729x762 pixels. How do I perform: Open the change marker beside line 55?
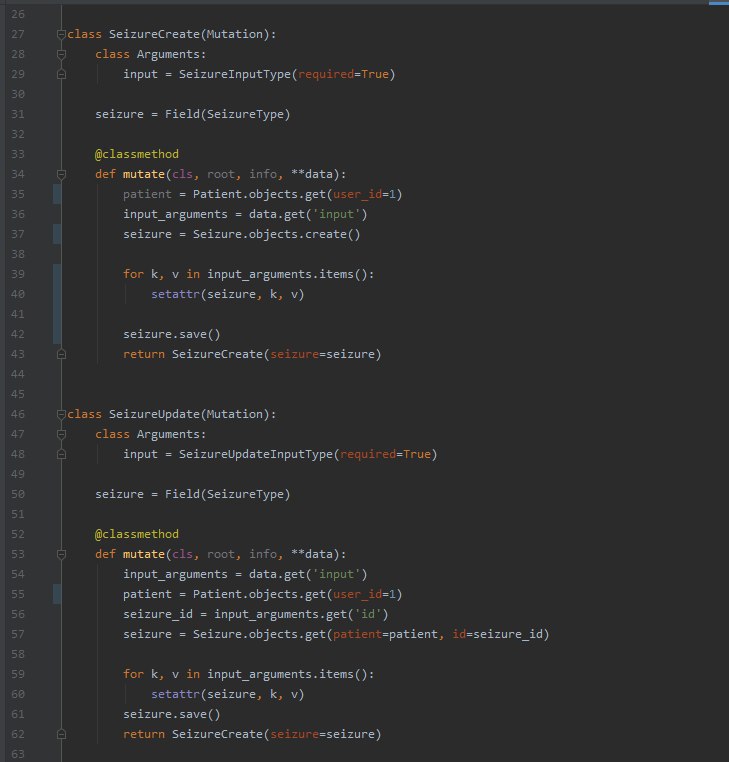(57, 594)
